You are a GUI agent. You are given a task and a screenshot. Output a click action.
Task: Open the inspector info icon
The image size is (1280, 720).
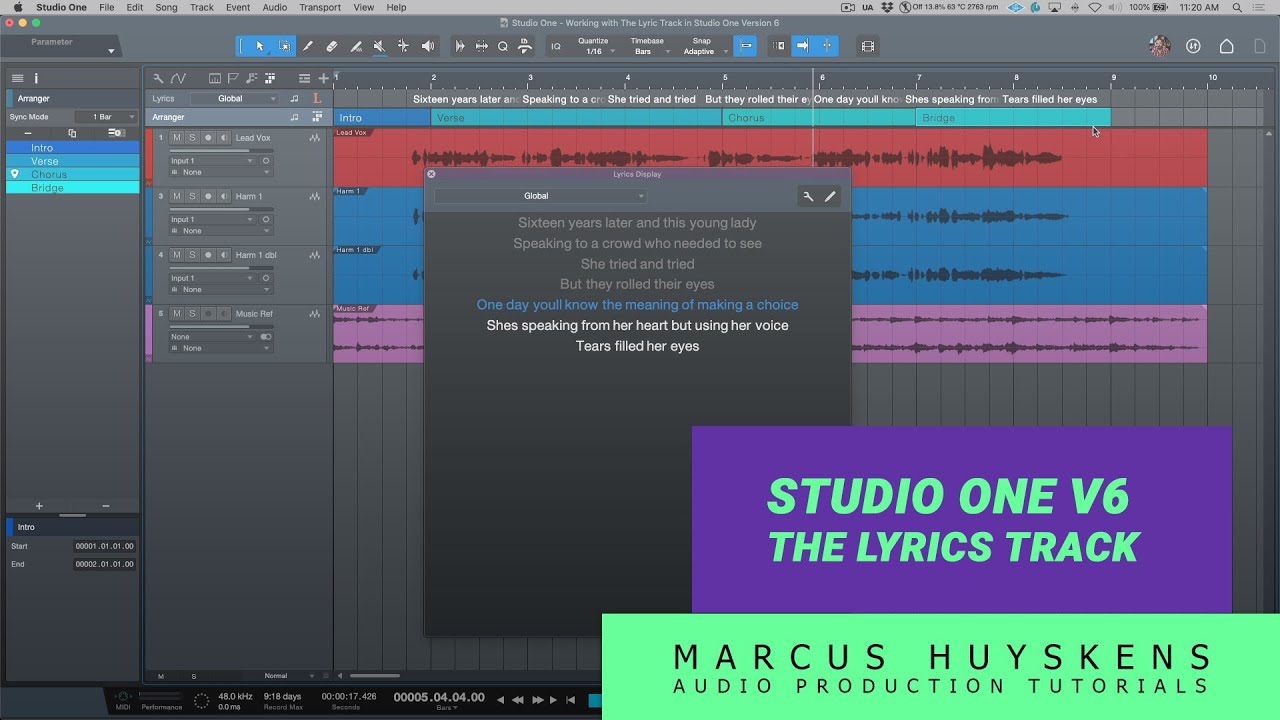[x=36, y=78]
